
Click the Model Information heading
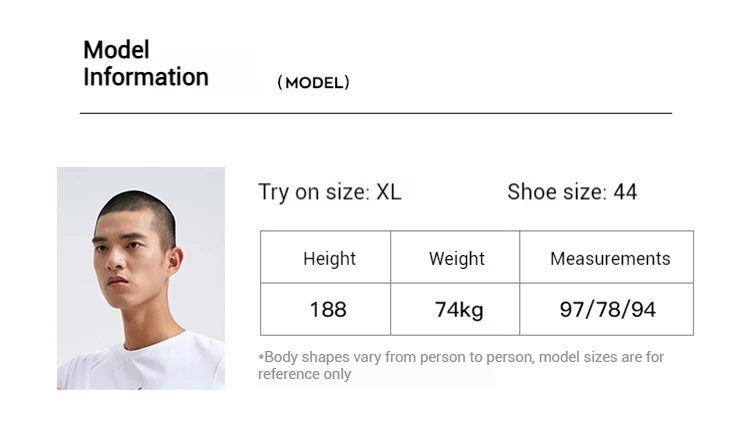(x=146, y=63)
